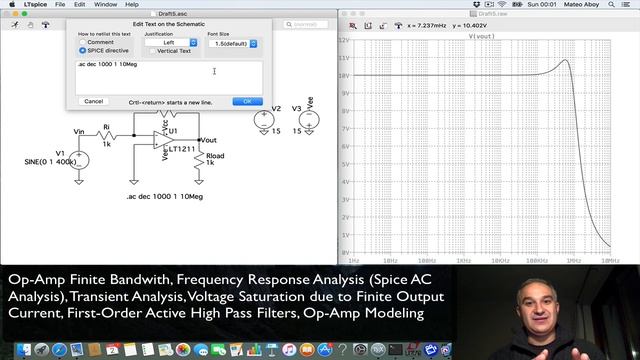Click the OK button in the Edit Text dialog
Image resolution: width=640 pixels, height=360 pixels.
click(247, 101)
